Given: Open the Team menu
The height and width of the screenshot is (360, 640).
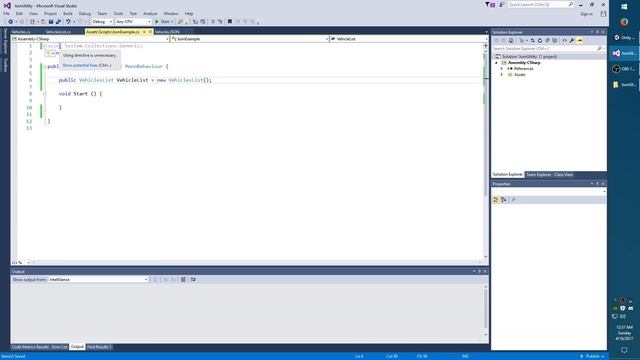Looking at the screenshot, I should click(x=102, y=13).
